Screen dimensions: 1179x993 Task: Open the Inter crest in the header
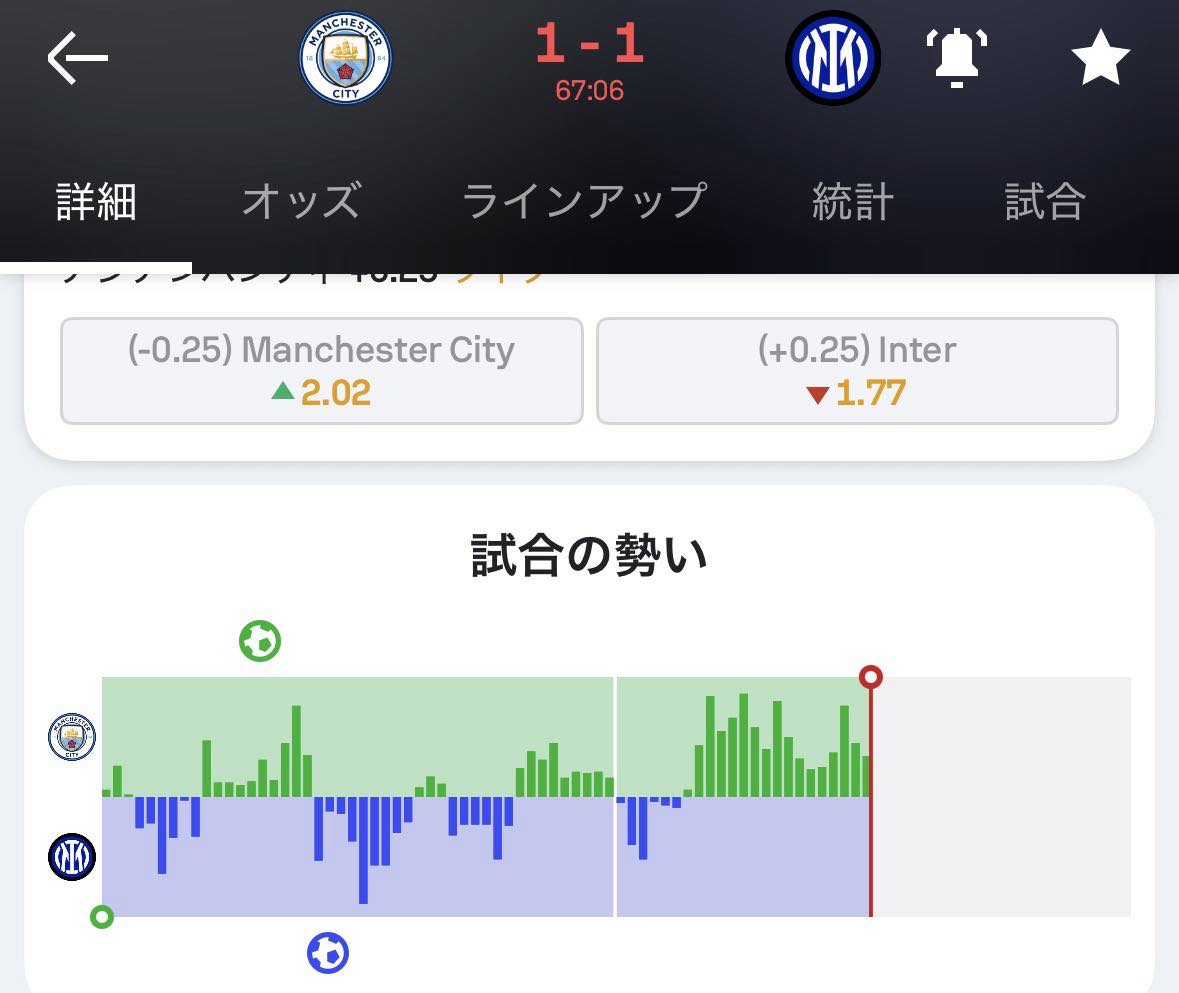tap(832, 58)
